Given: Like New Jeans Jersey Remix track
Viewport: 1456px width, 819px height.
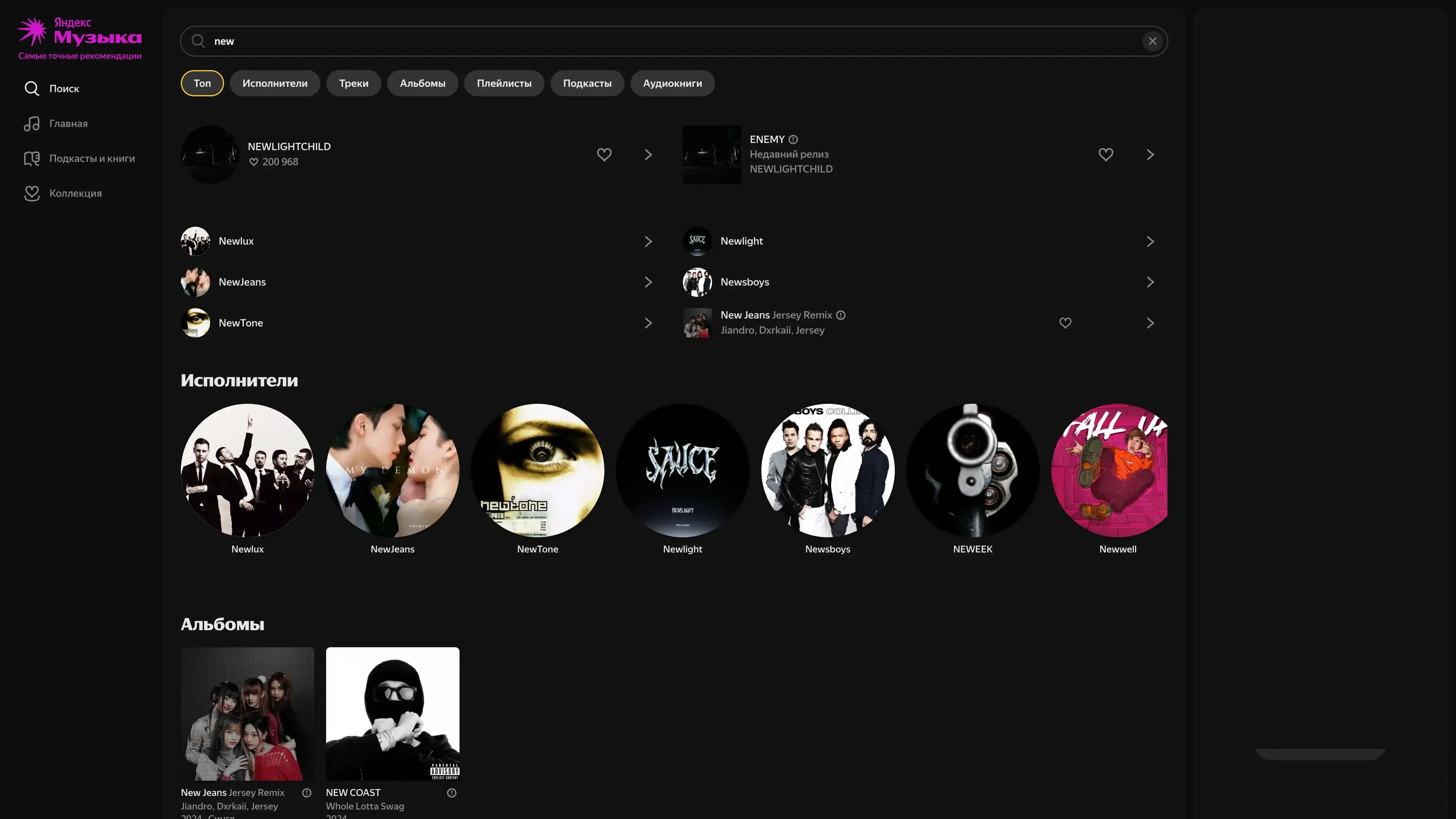Looking at the screenshot, I should (1065, 323).
